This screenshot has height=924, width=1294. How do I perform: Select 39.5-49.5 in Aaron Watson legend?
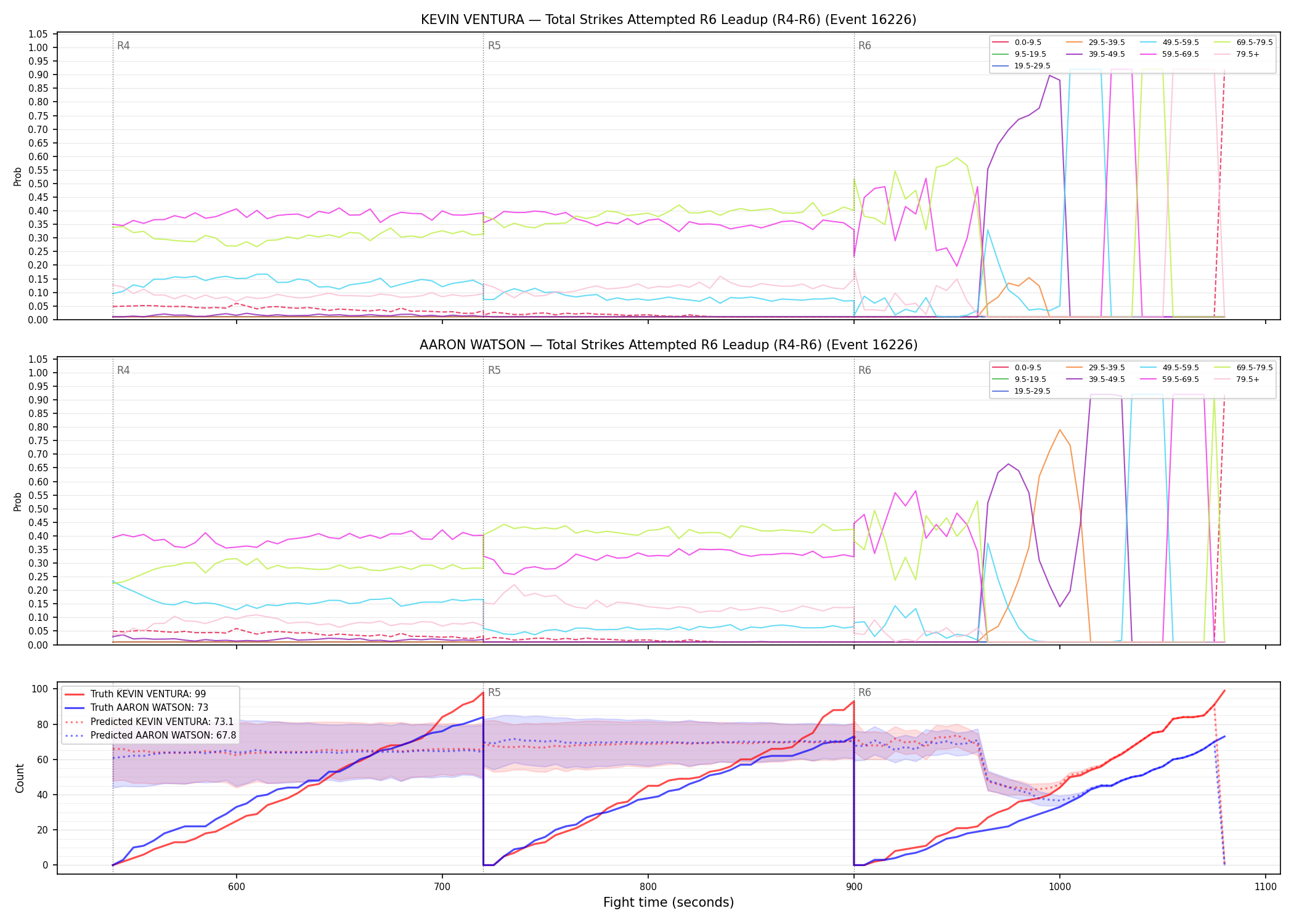[x=1096, y=379]
